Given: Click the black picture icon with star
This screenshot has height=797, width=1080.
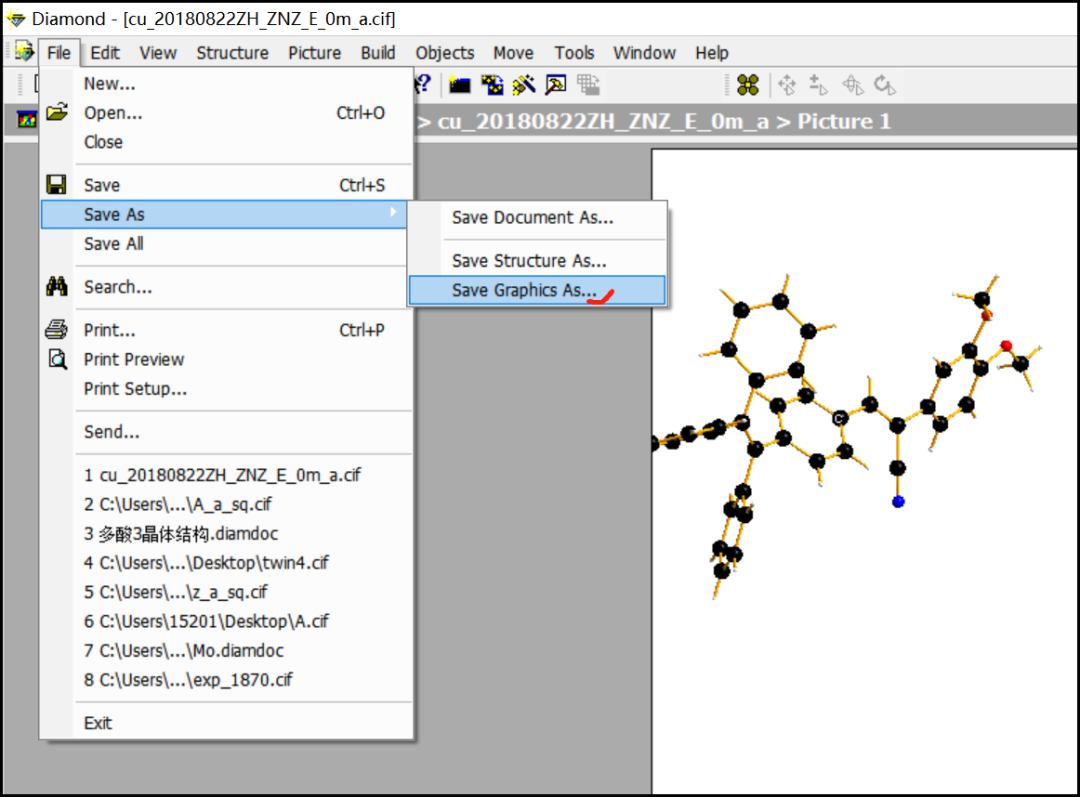Looking at the screenshot, I should coord(459,85).
